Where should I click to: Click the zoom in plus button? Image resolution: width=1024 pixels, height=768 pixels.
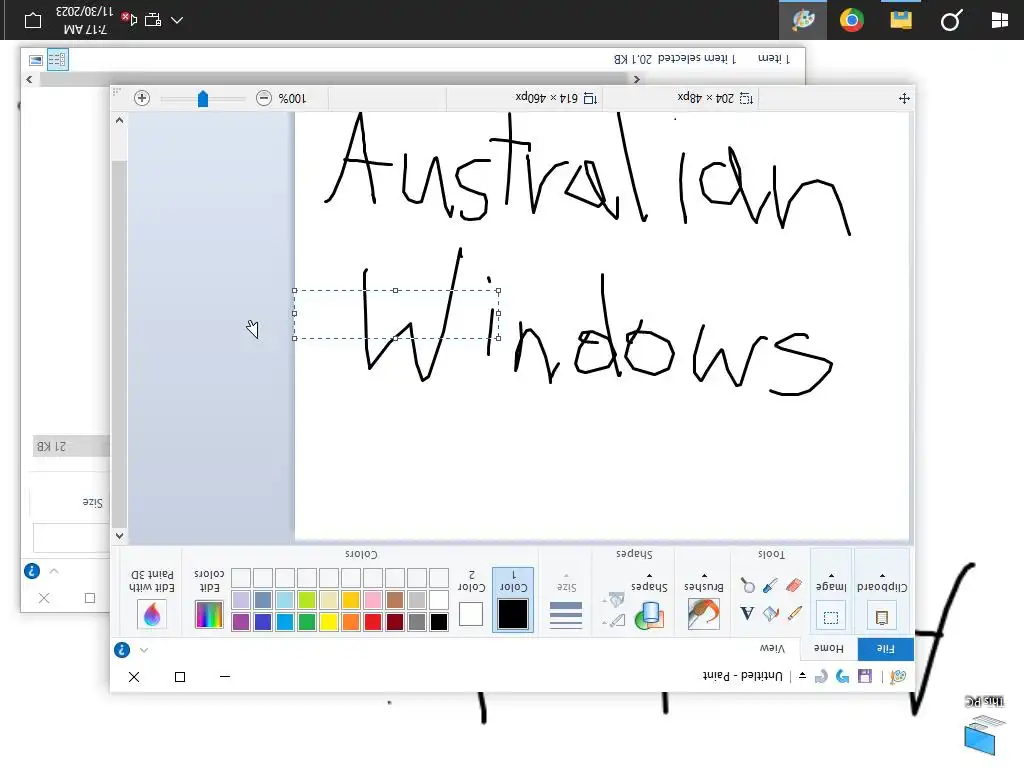[142, 98]
